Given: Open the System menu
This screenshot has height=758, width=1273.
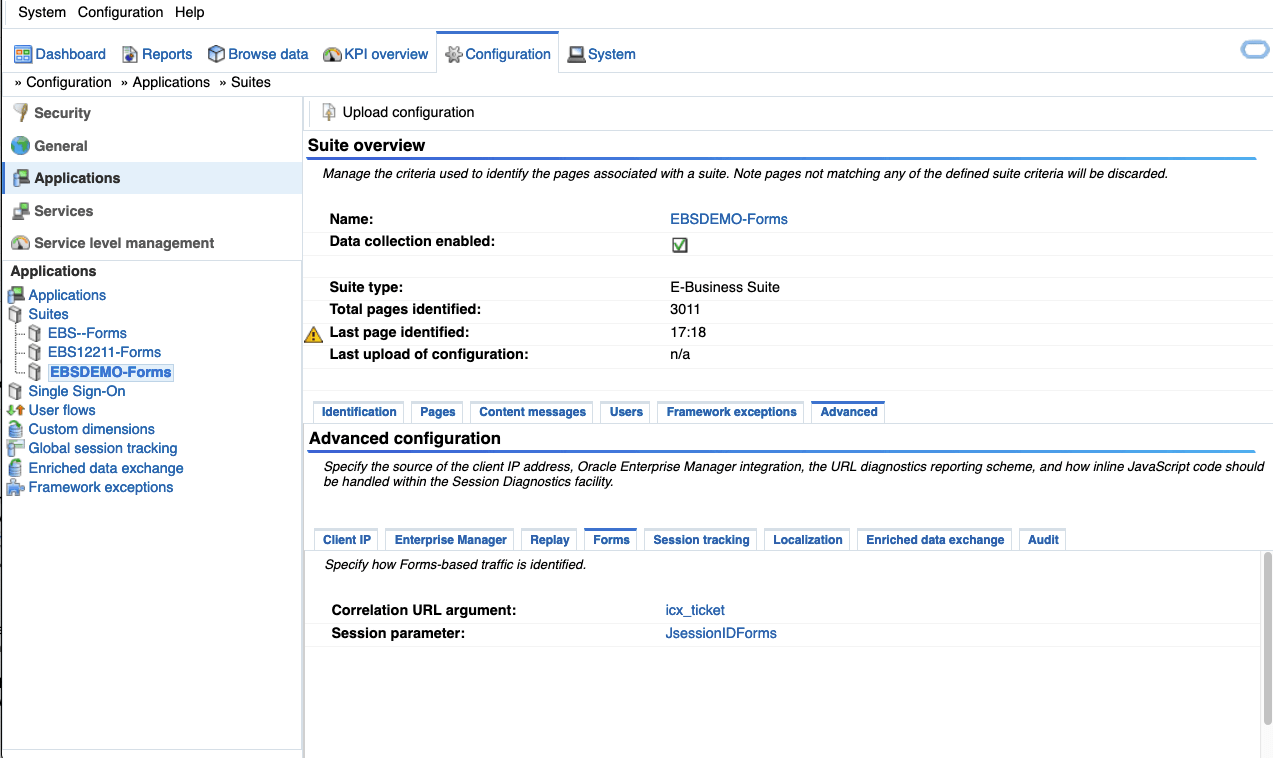Looking at the screenshot, I should (x=42, y=12).
